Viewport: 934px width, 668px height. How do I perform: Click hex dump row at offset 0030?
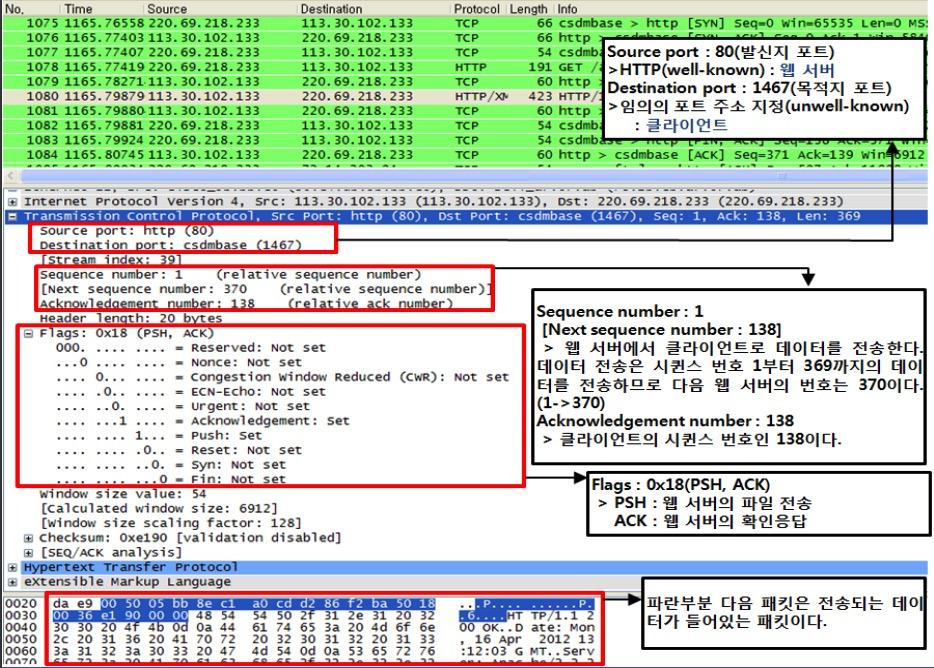(x=300, y=616)
